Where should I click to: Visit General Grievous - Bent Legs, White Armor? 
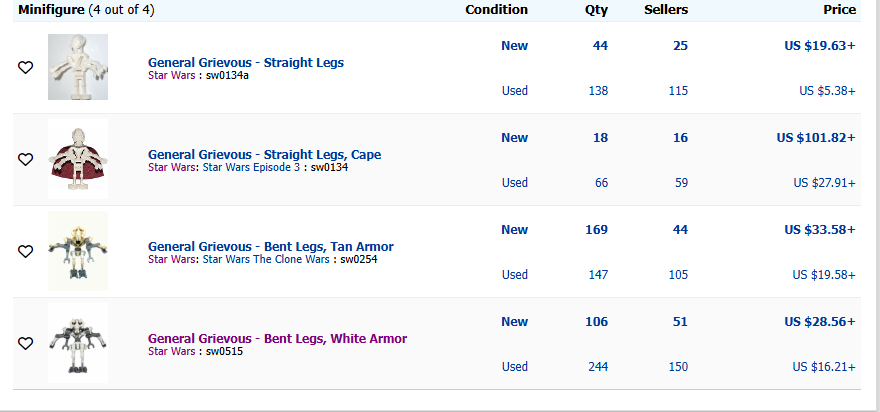(277, 338)
